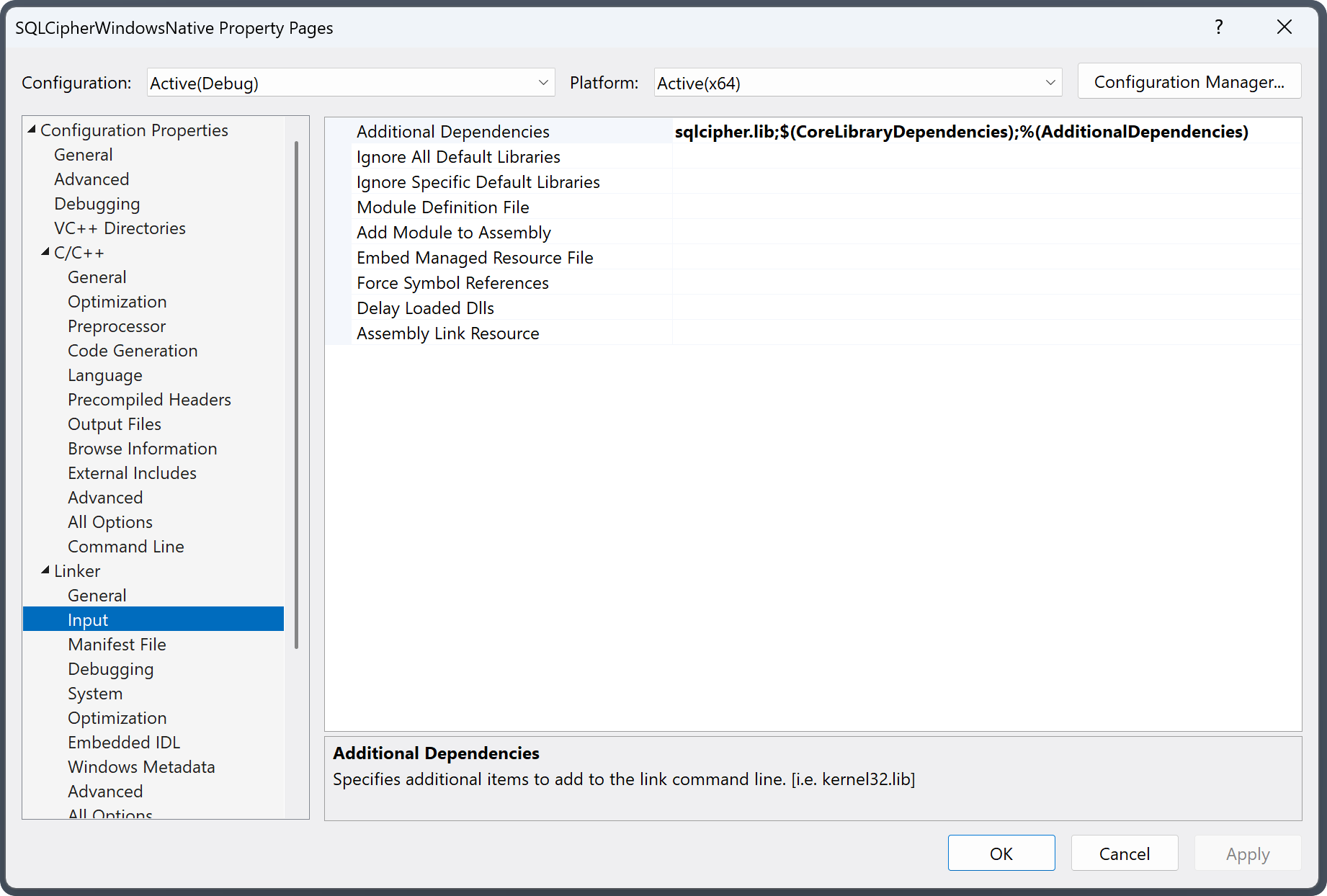1327x896 pixels.
Task: Click the Ignore All Default Libraries value field
Action: 987,157
